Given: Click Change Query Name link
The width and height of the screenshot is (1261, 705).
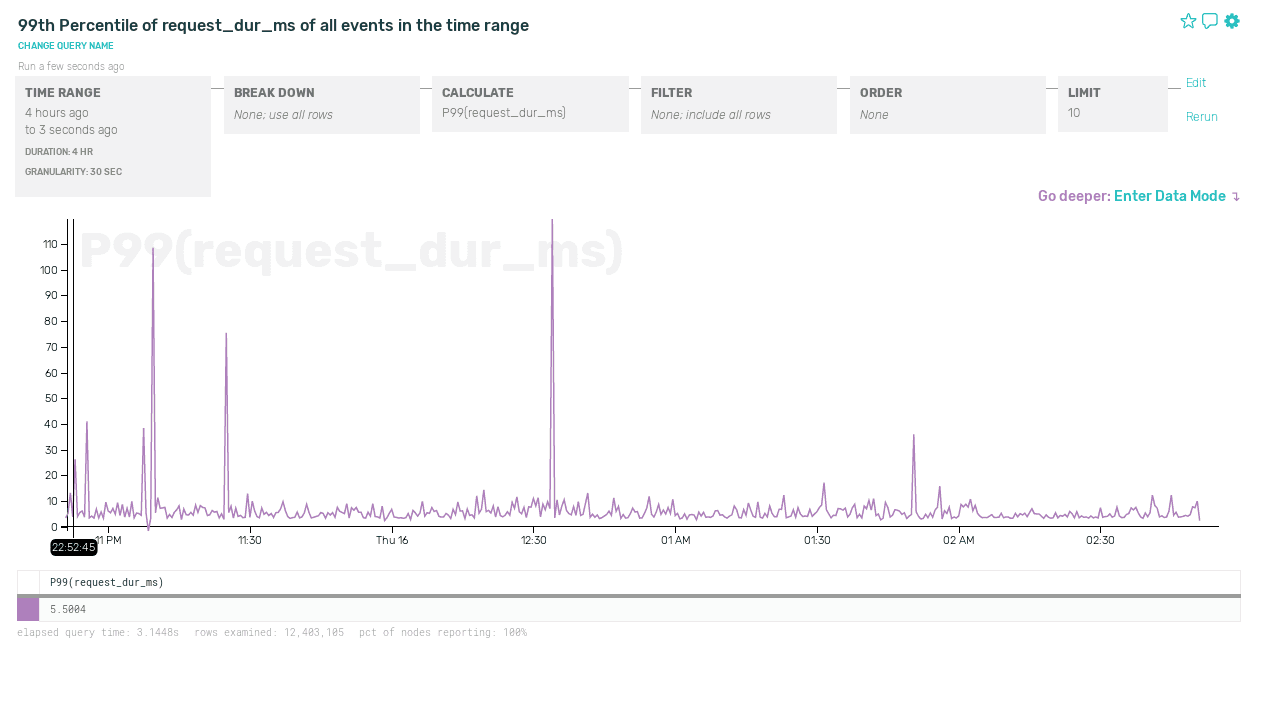Looking at the screenshot, I should [66, 46].
